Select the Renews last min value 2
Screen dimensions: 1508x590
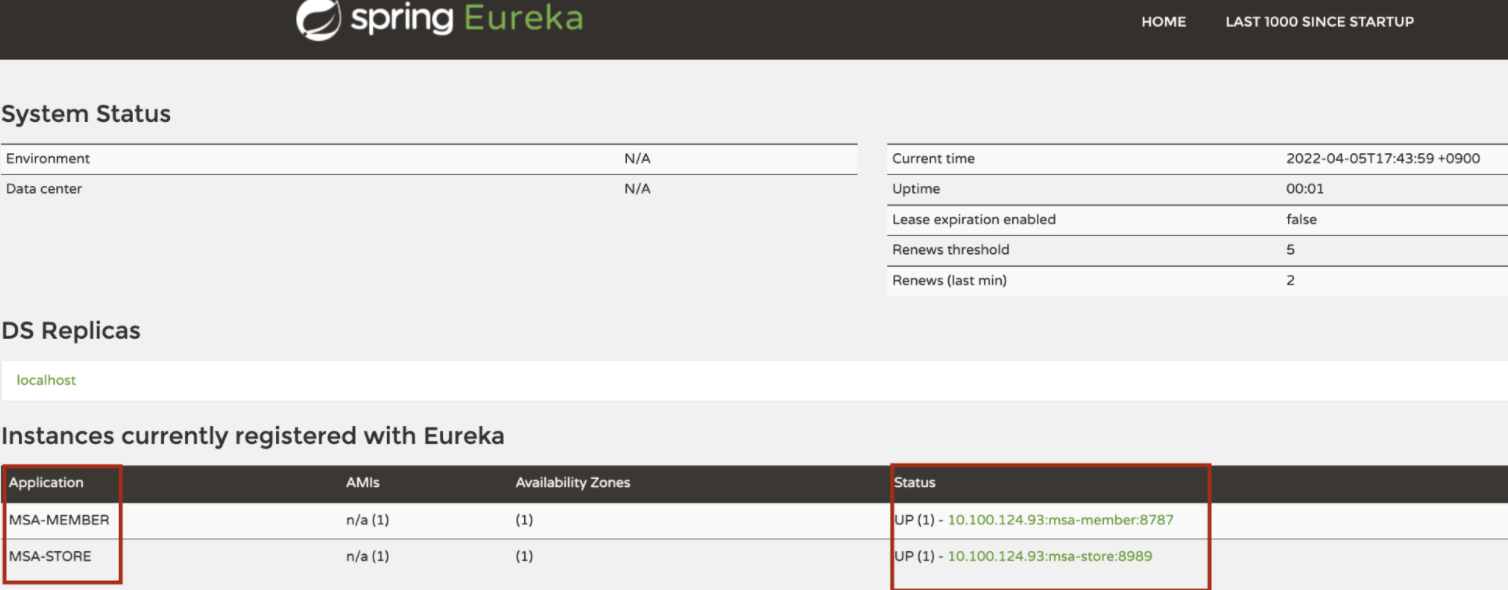coord(1291,280)
